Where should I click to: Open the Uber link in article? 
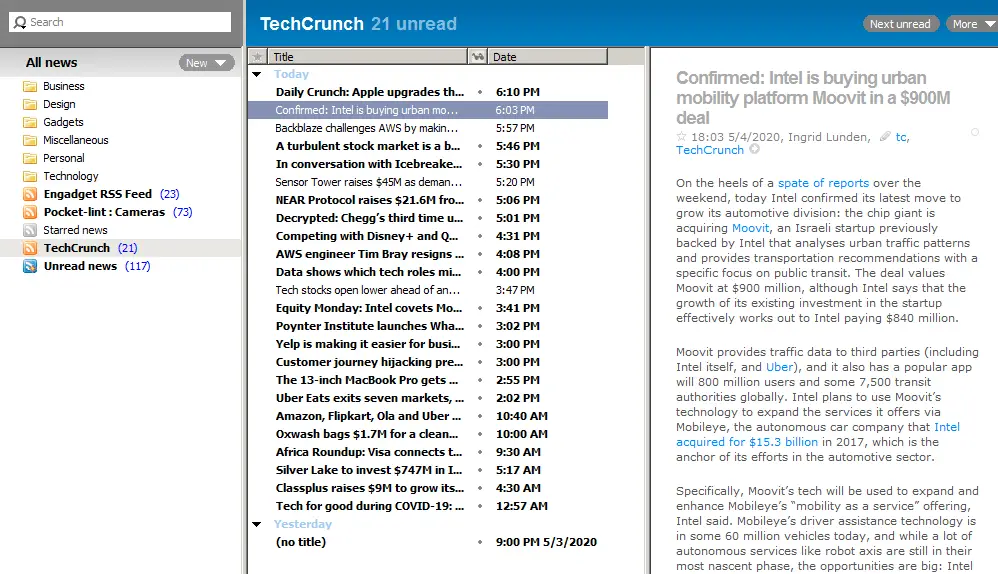(x=779, y=367)
